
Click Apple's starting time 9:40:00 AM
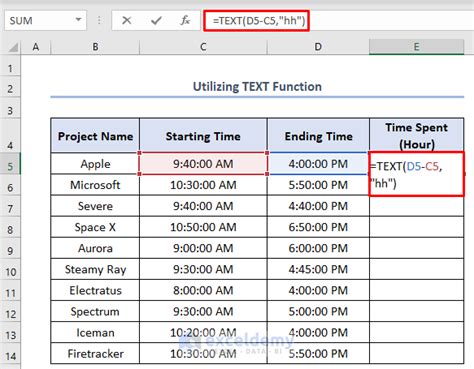tap(203, 164)
